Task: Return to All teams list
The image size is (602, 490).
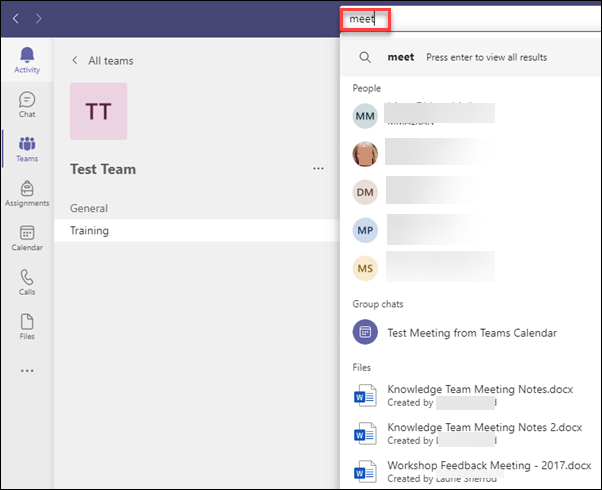Action: [103, 61]
